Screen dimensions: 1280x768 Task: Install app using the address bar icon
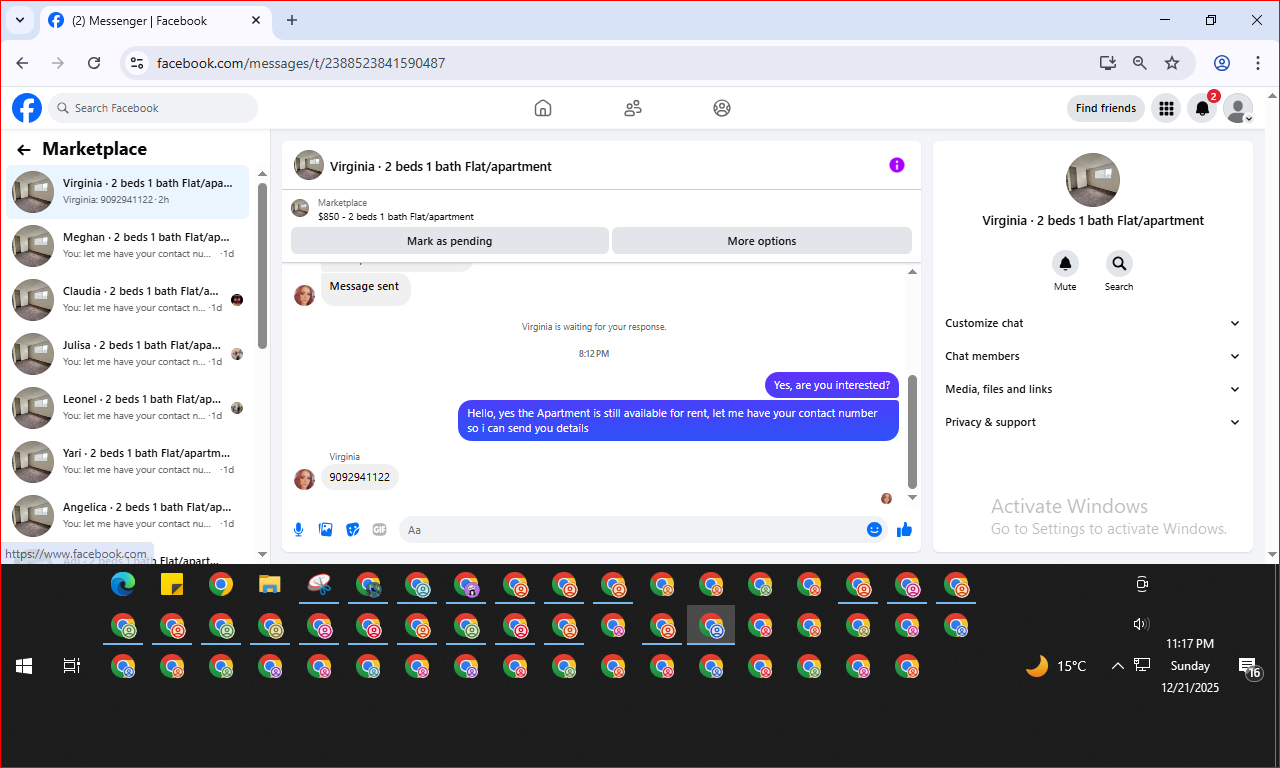[x=1107, y=63]
